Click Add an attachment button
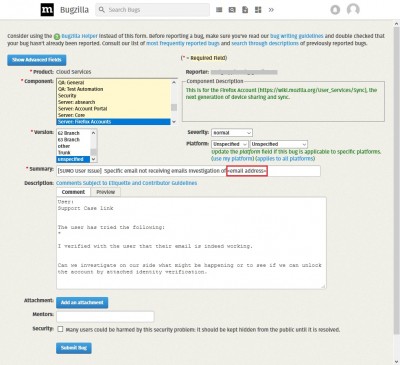The height and width of the screenshot is (365, 400). tap(82, 303)
